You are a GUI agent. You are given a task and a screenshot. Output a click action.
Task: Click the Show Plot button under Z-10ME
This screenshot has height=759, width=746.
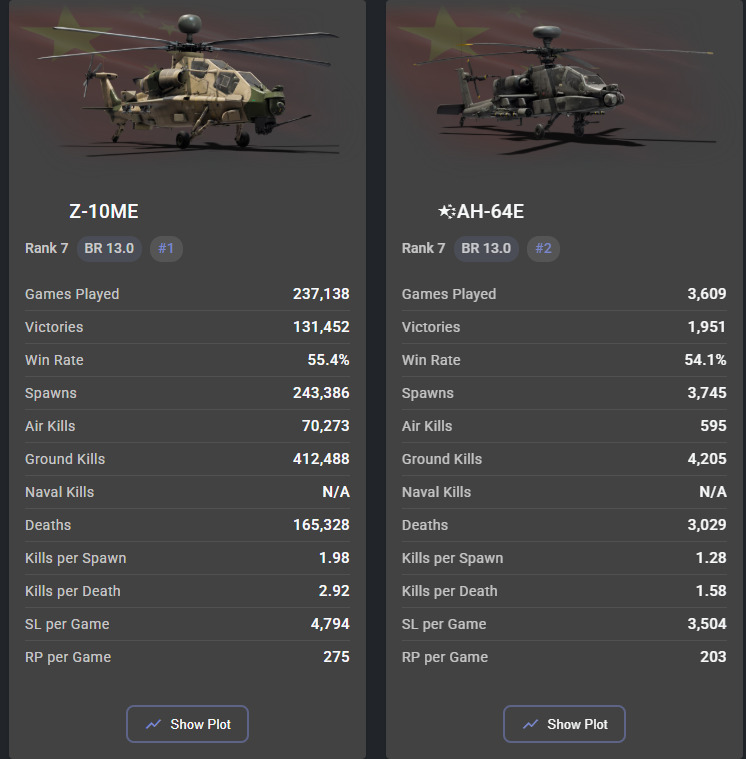tap(187, 724)
